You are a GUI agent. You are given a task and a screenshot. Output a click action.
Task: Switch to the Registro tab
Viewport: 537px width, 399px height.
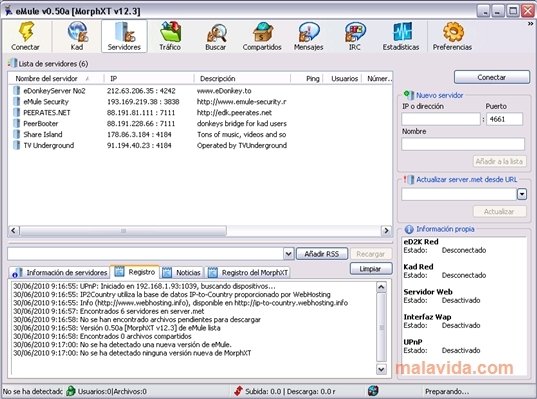click(x=135, y=272)
